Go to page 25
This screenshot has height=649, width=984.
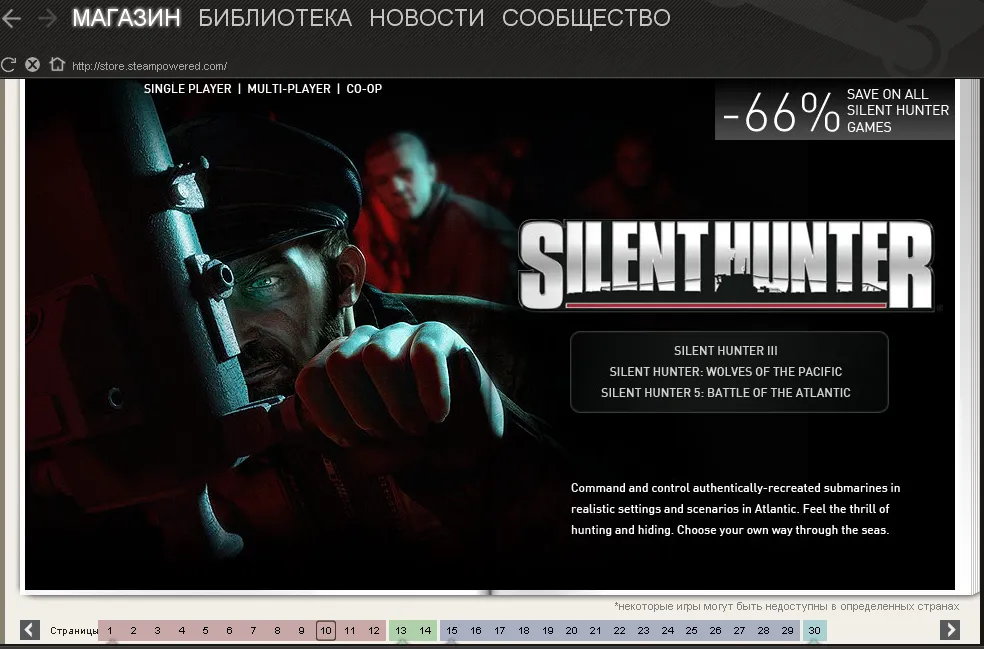692,630
